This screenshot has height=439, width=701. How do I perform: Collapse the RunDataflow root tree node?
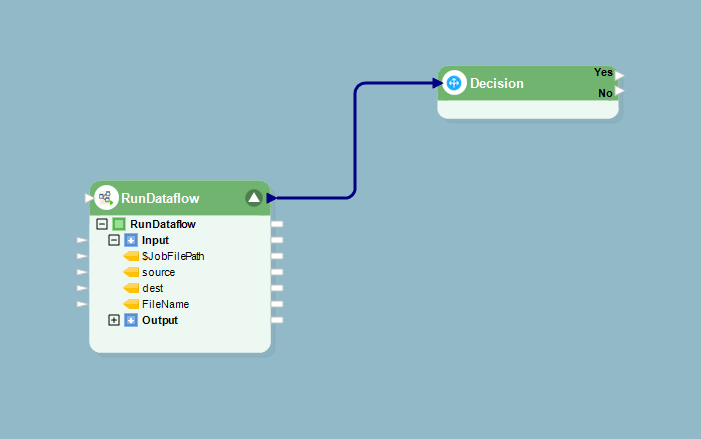coord(102,224)
